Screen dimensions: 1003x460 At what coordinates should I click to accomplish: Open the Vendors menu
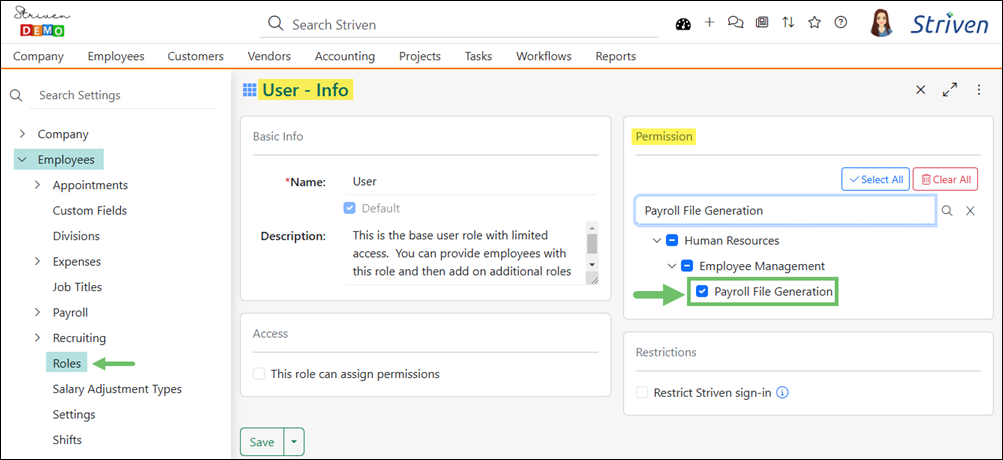pos(269,56)
